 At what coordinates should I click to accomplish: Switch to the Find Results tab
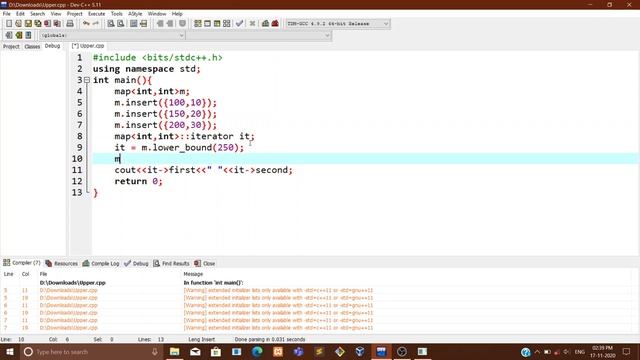point(171,264)
